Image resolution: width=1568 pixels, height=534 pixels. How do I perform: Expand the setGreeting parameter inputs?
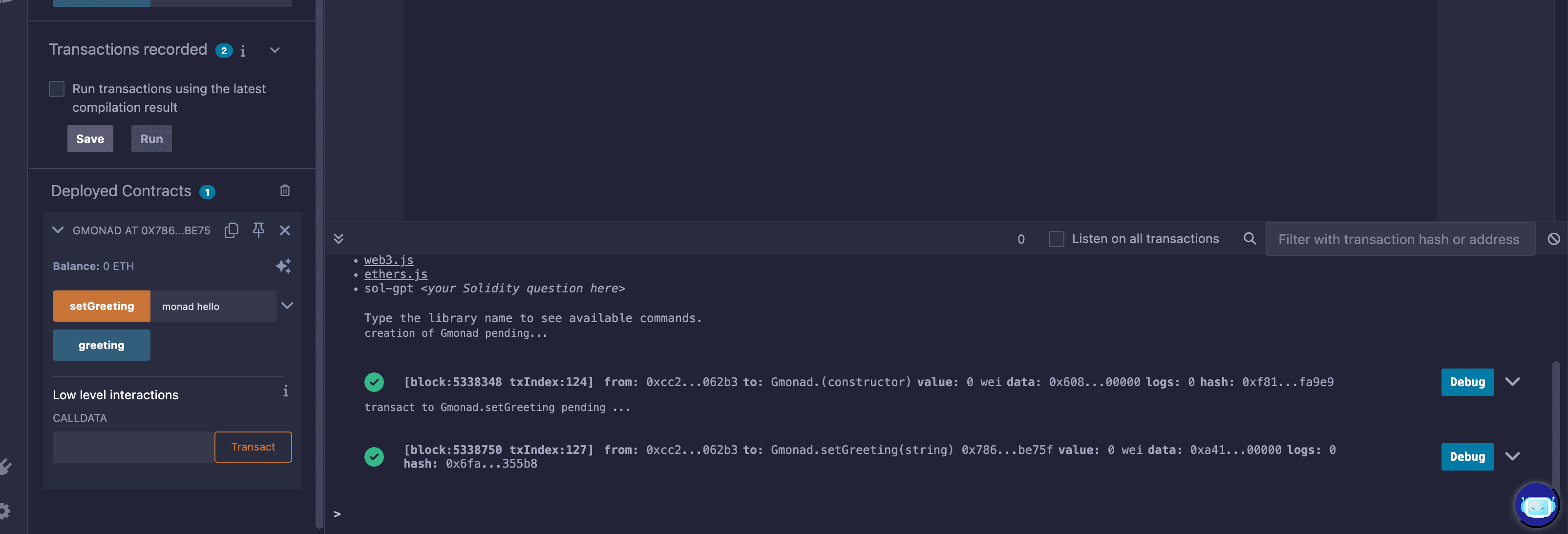coord(287,305)
